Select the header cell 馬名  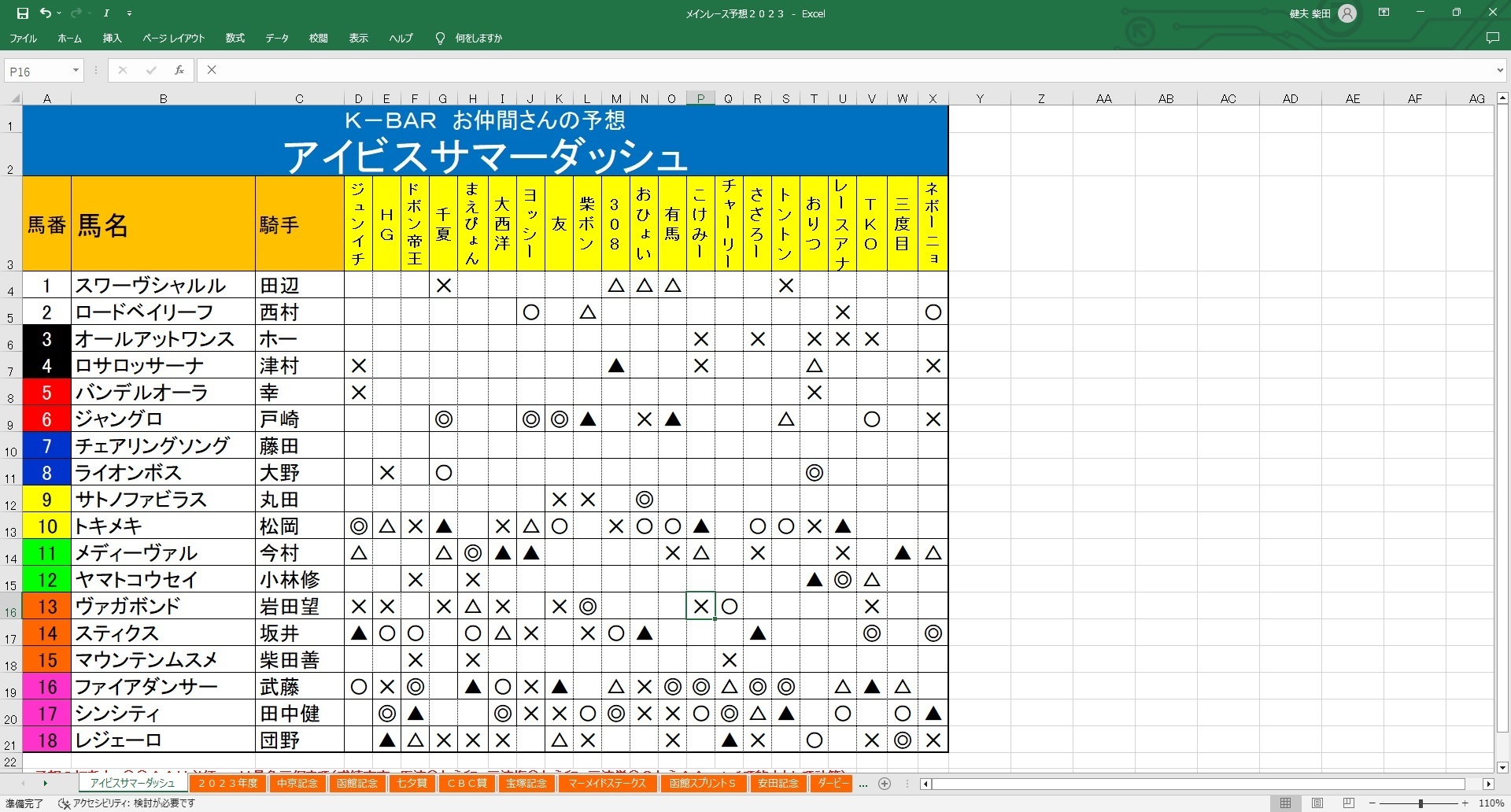pos(163,224)
